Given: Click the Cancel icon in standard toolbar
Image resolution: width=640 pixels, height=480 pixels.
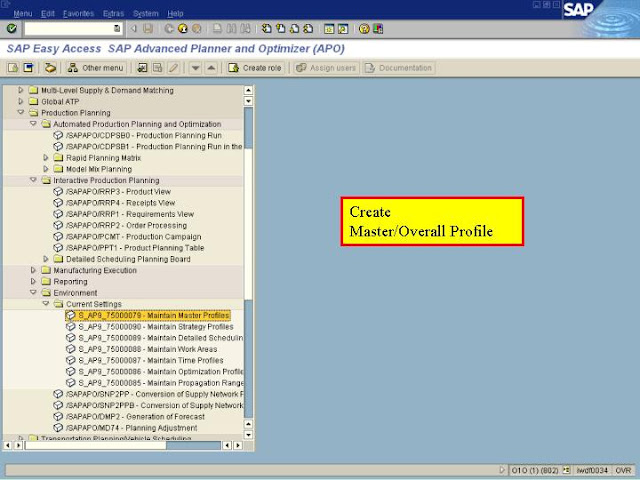Looking at the screenshot, I should (x=197, y=29).
